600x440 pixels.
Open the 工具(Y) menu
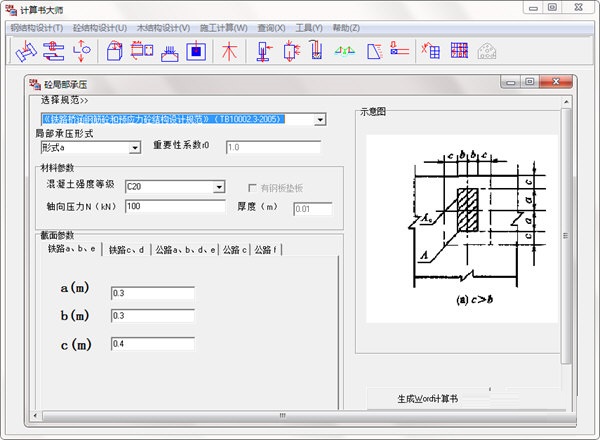309,28
